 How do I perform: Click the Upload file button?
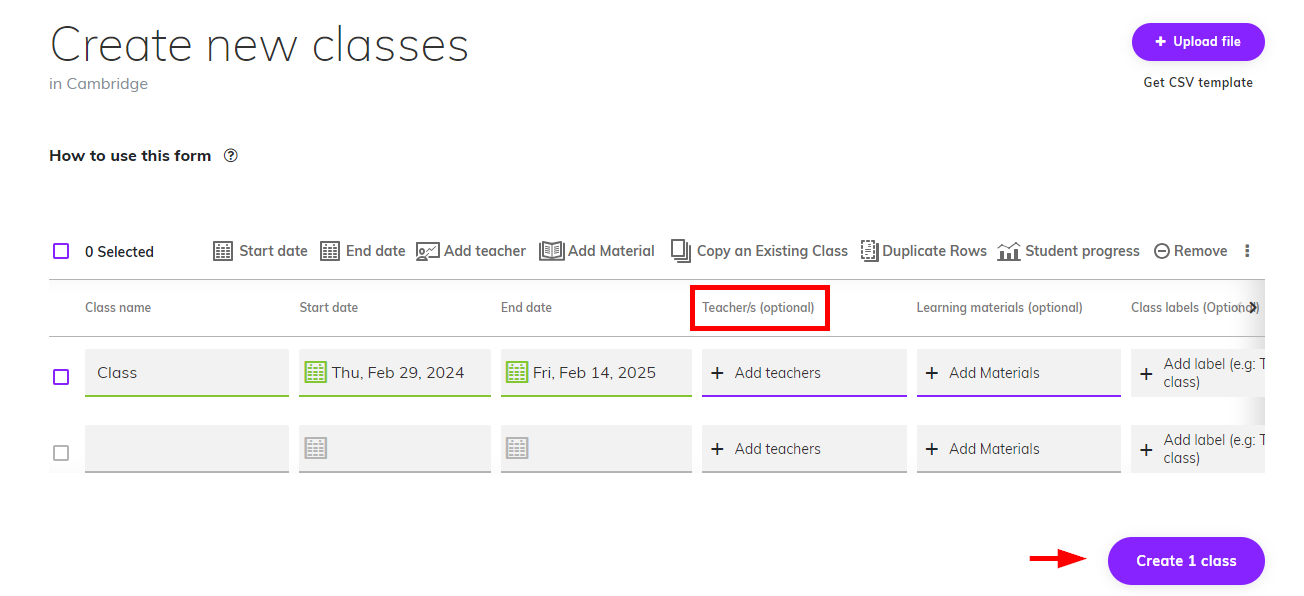click(1198, 42)
